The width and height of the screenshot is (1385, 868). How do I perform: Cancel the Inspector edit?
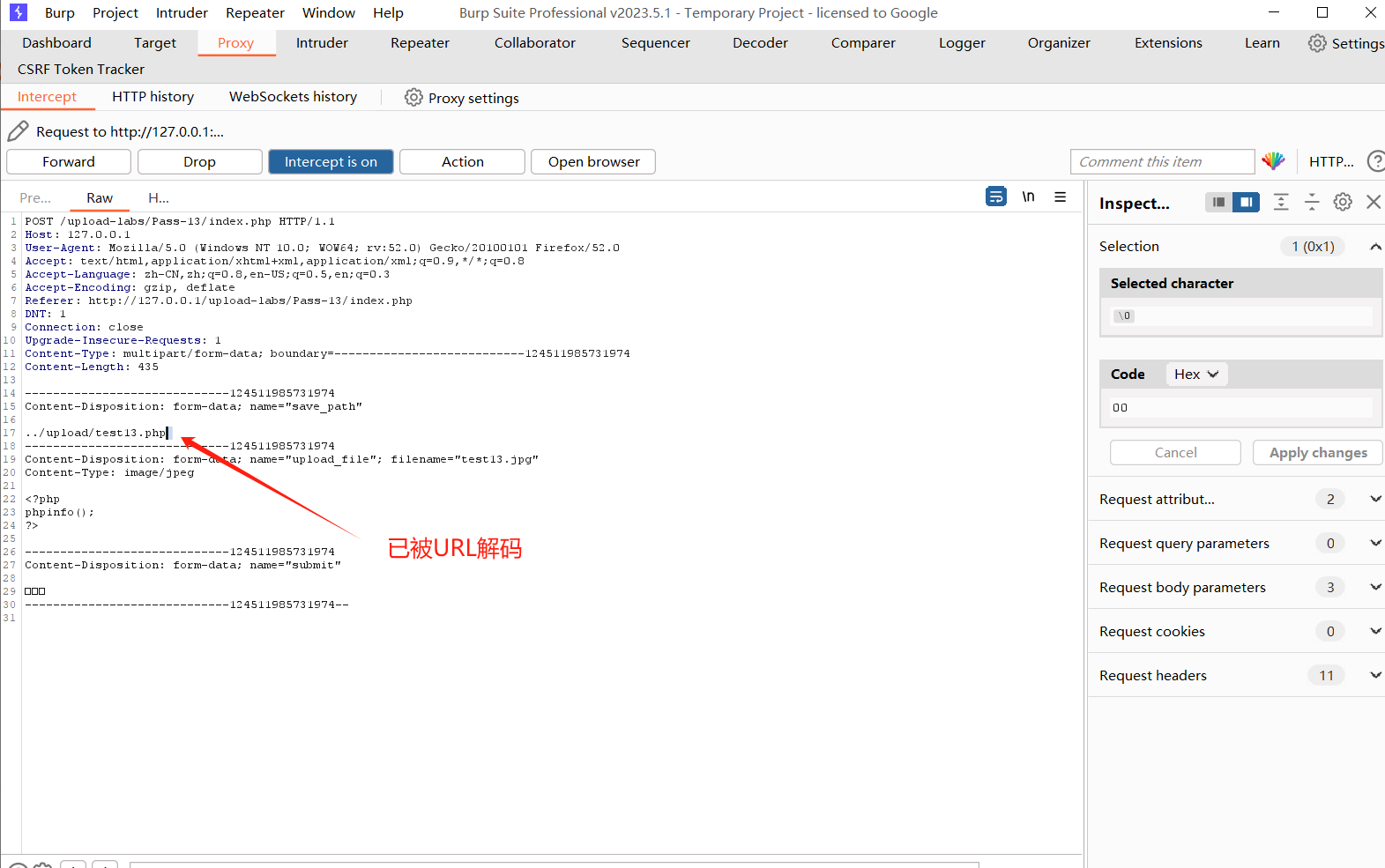[1175, 453]
